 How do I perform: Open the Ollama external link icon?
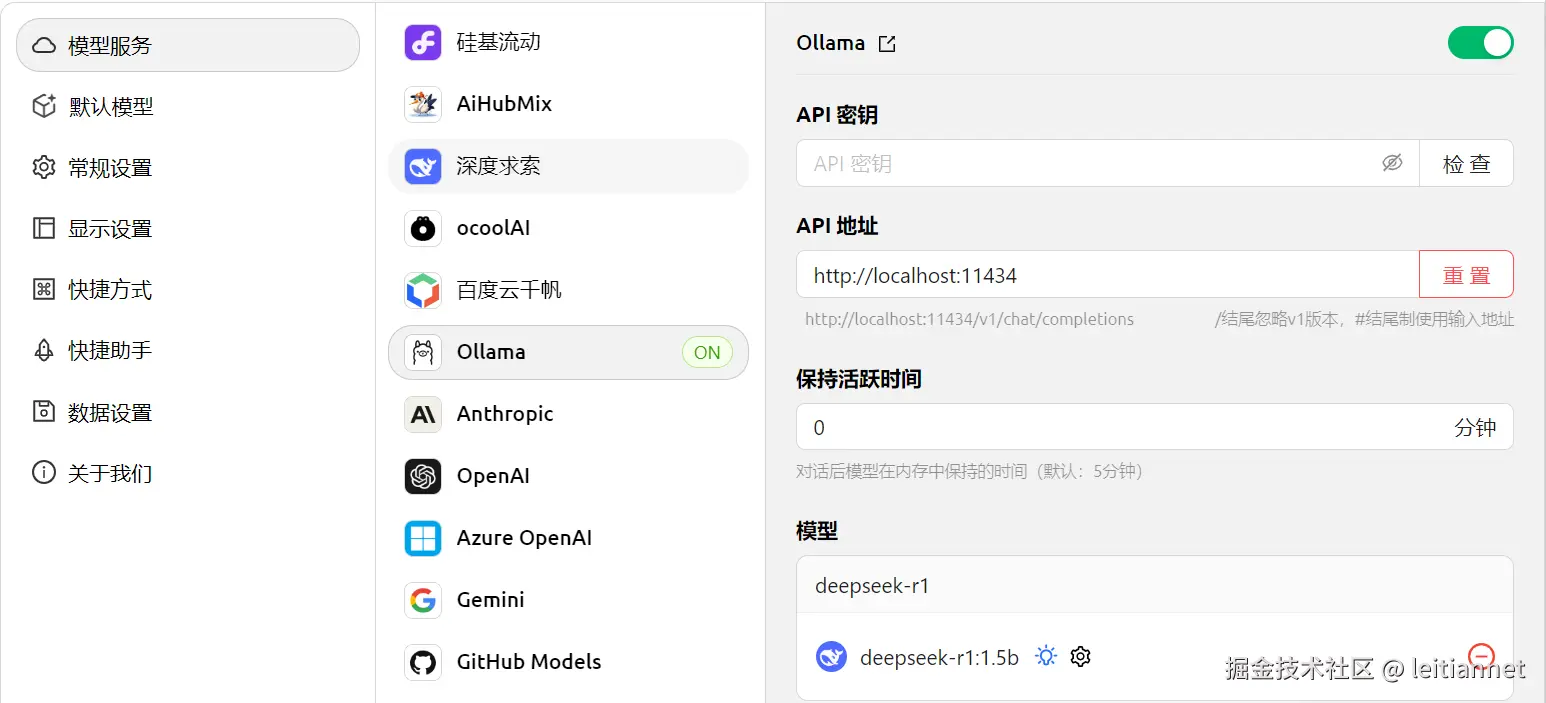[887, 44]
